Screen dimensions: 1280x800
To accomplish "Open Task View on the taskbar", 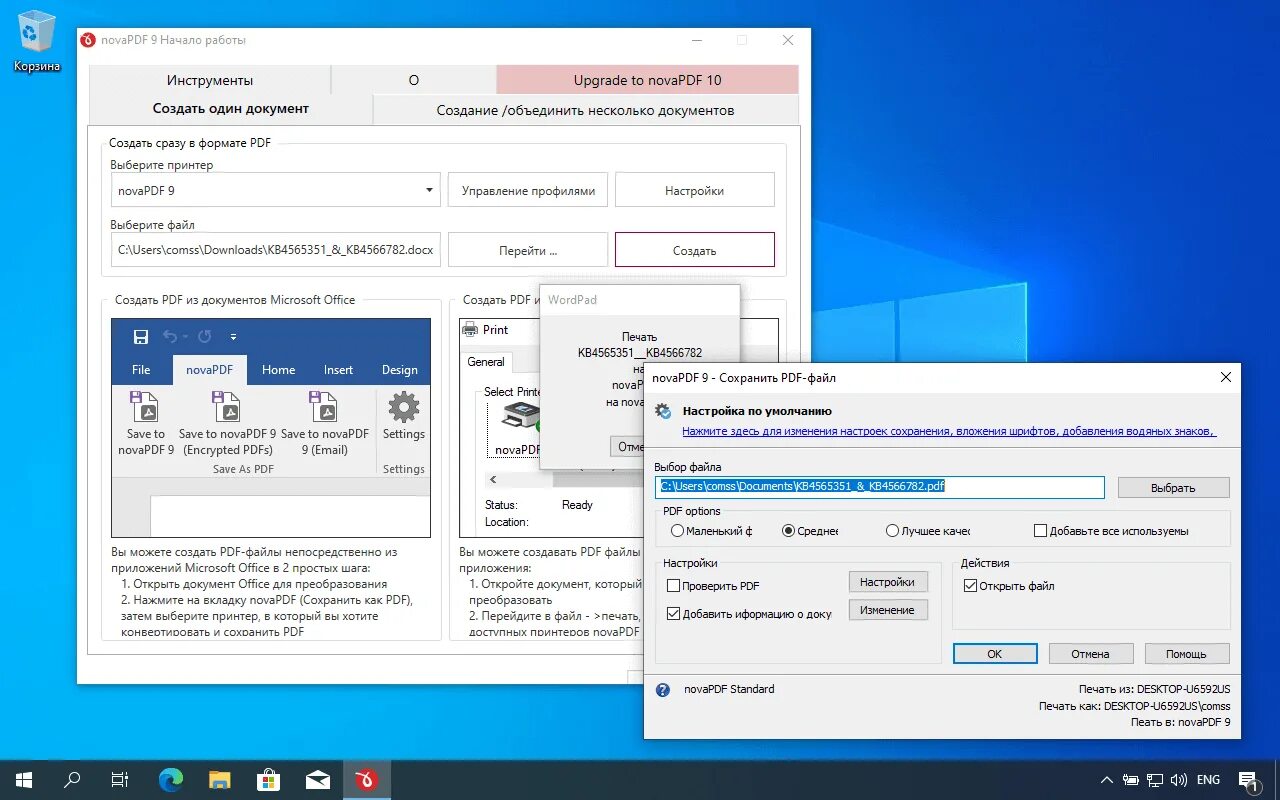I will (120, 780).
